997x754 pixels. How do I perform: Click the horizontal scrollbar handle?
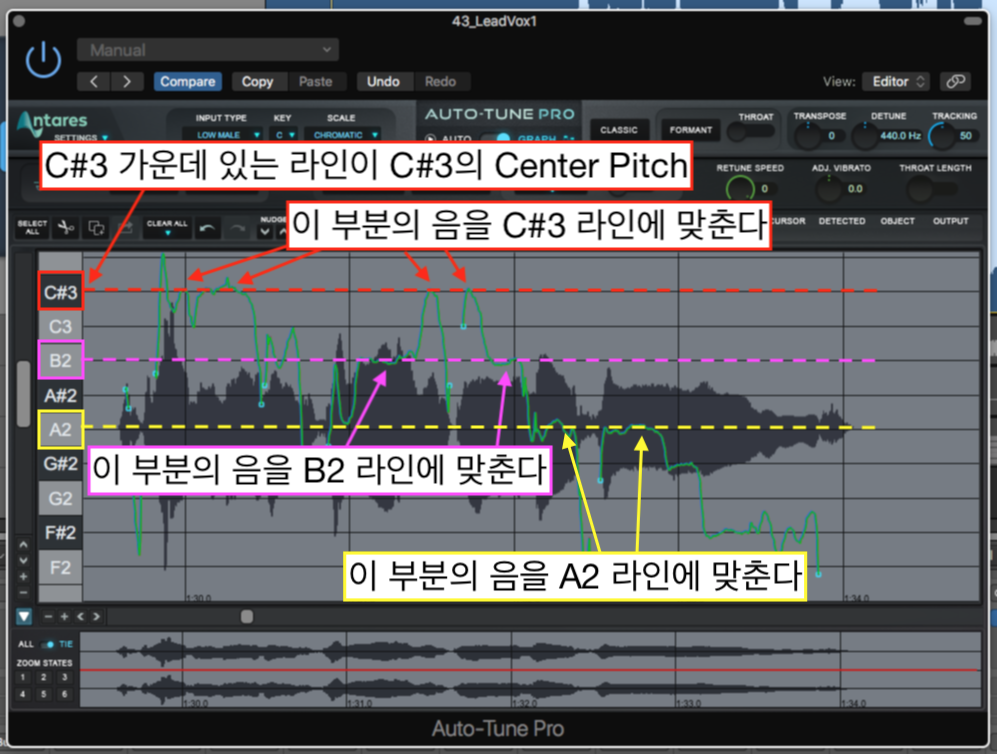click(x=247, y=616)
